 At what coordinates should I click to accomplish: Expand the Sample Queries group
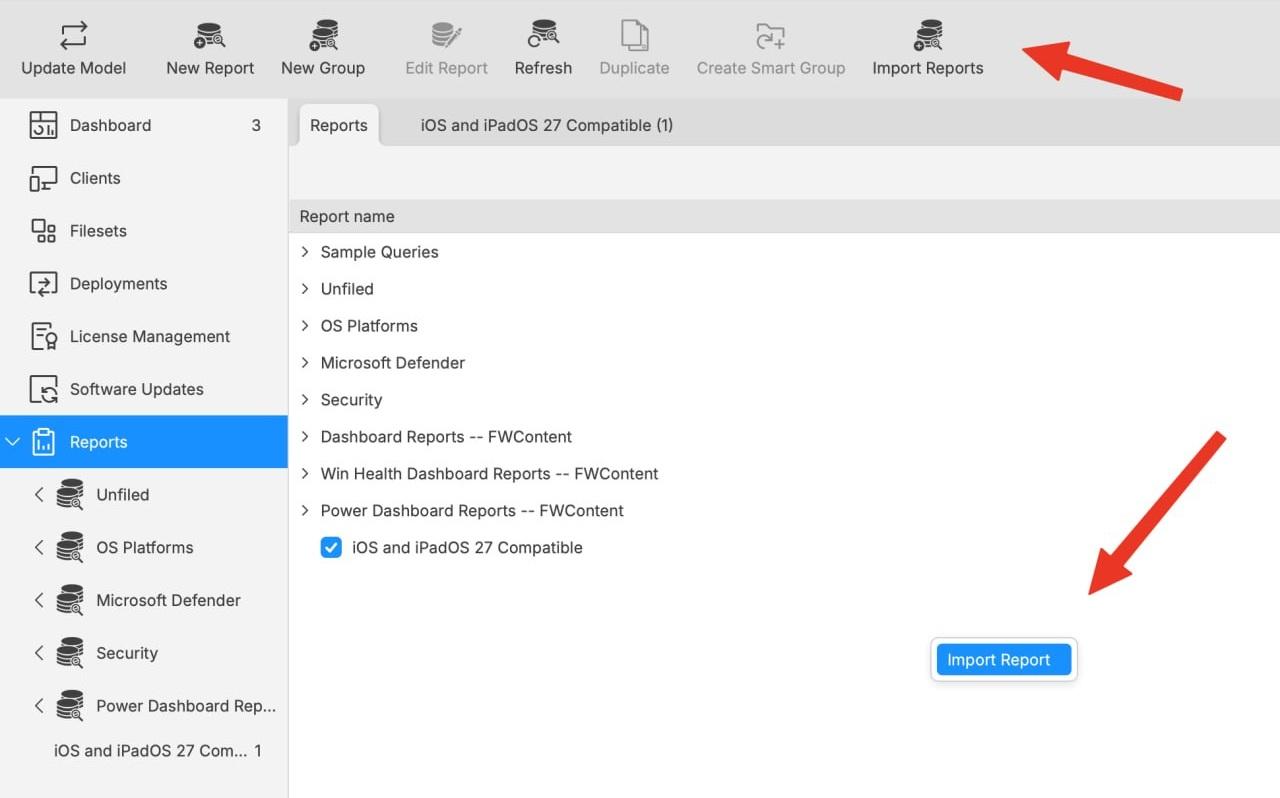305,252
